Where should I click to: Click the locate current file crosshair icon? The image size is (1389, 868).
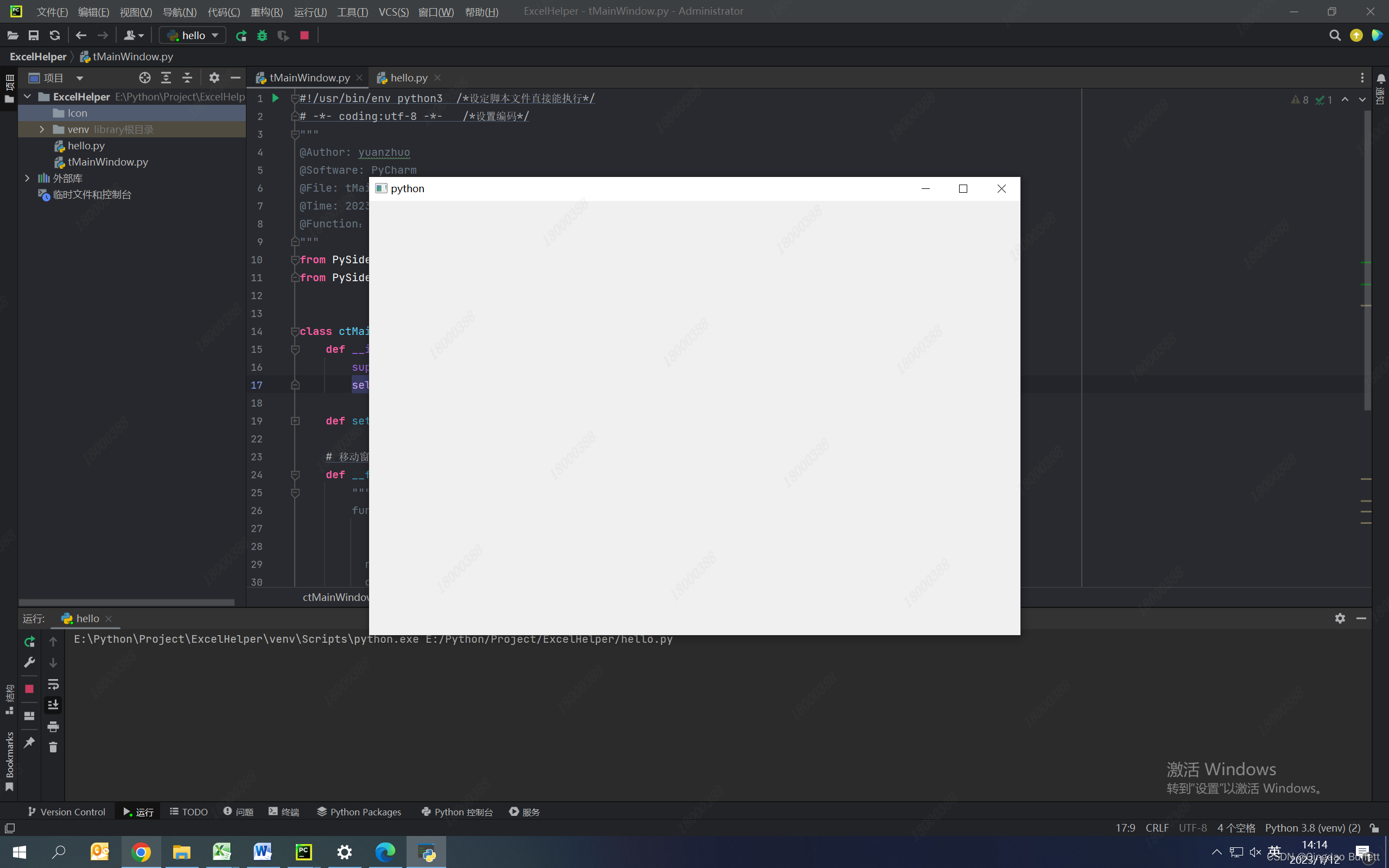pos(144,78)
